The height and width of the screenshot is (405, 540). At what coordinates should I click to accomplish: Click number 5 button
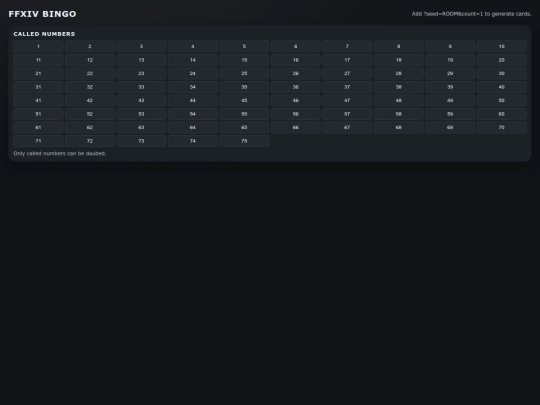244,46
